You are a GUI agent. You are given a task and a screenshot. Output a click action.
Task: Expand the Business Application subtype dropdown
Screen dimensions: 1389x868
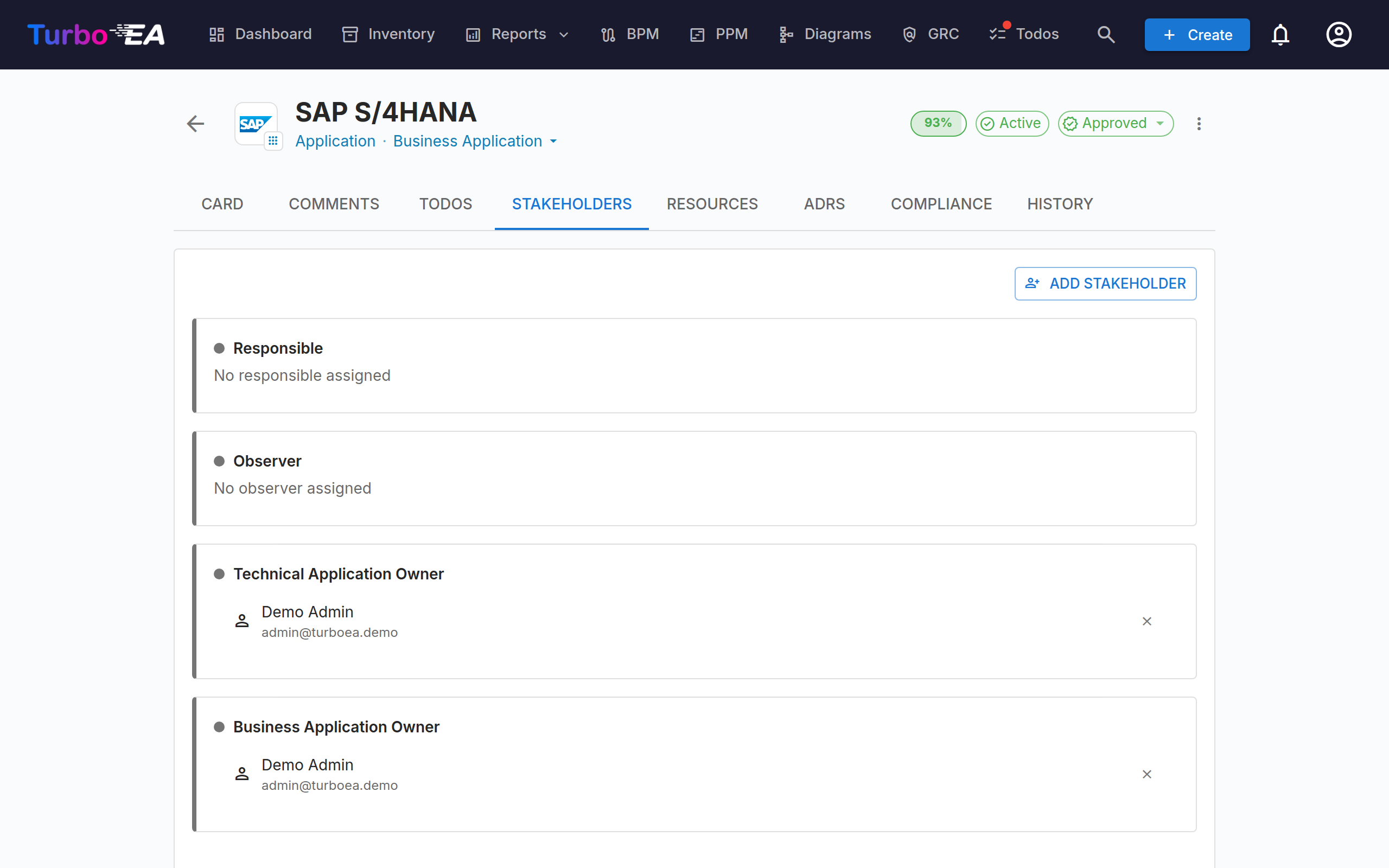(475, 141)
